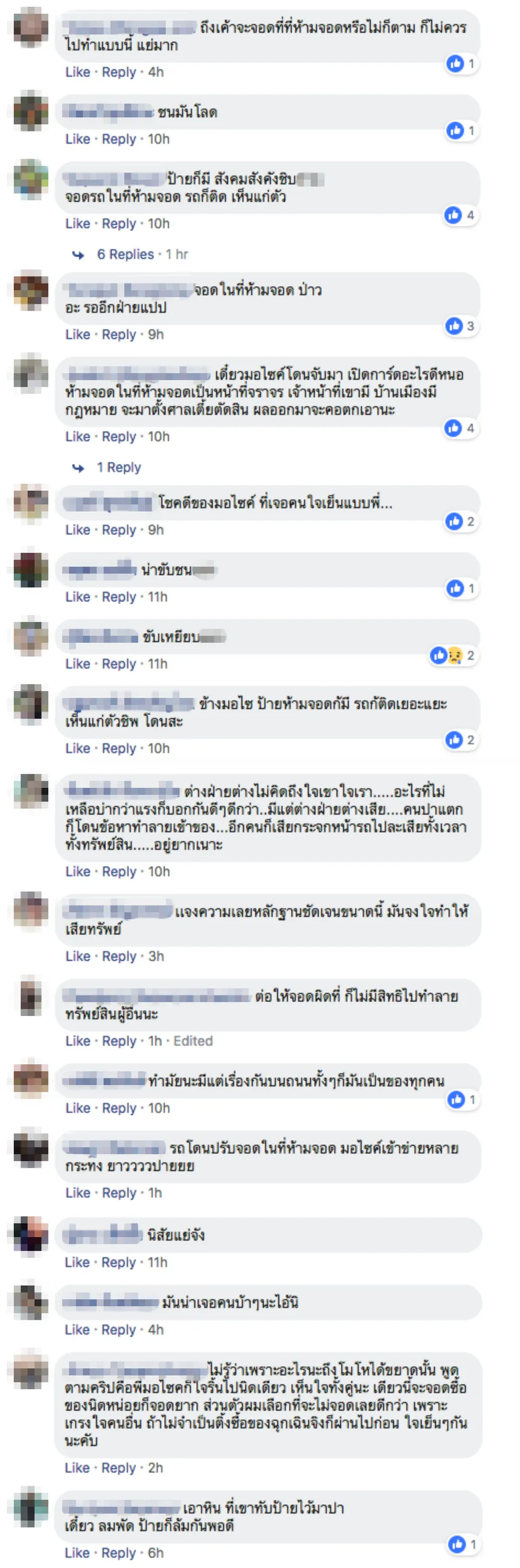
Task: Click the like reaction showing 1 on the 10h road comment
Action: pos(462,1099)
